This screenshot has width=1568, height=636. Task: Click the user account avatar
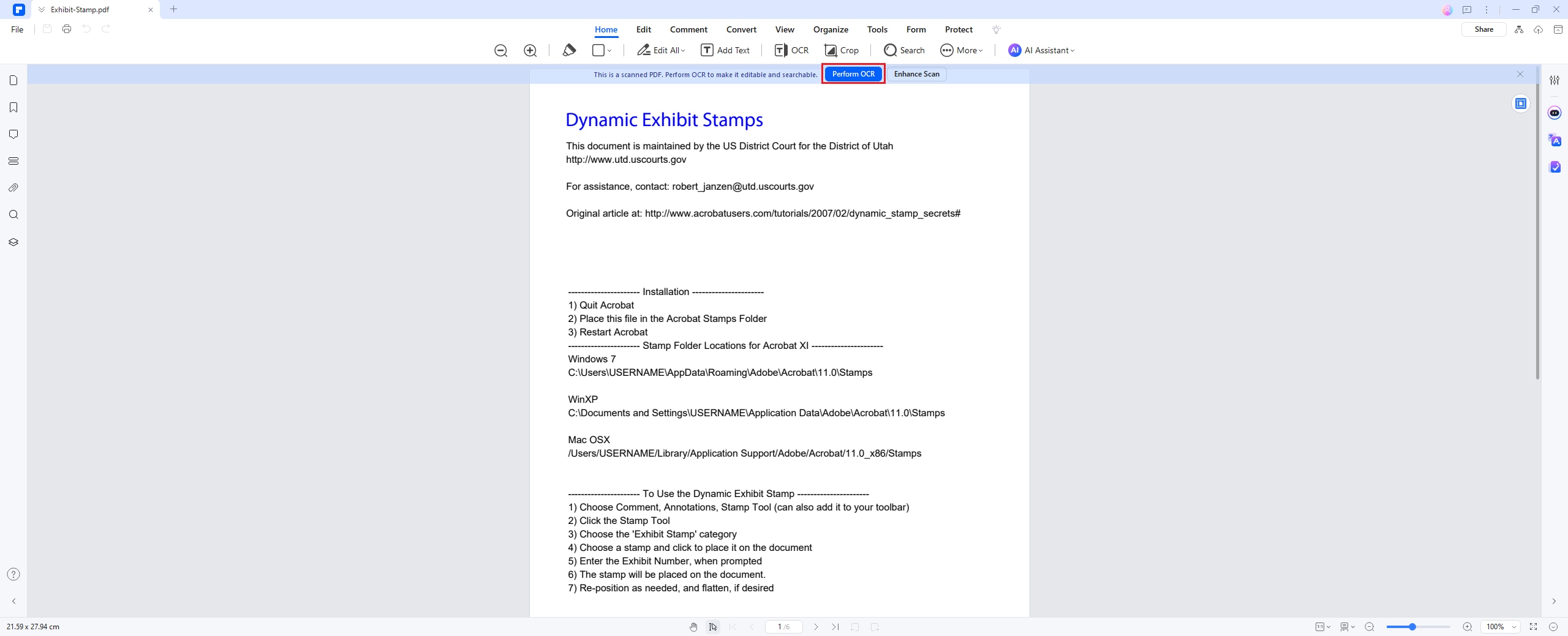coord(1447,10)
